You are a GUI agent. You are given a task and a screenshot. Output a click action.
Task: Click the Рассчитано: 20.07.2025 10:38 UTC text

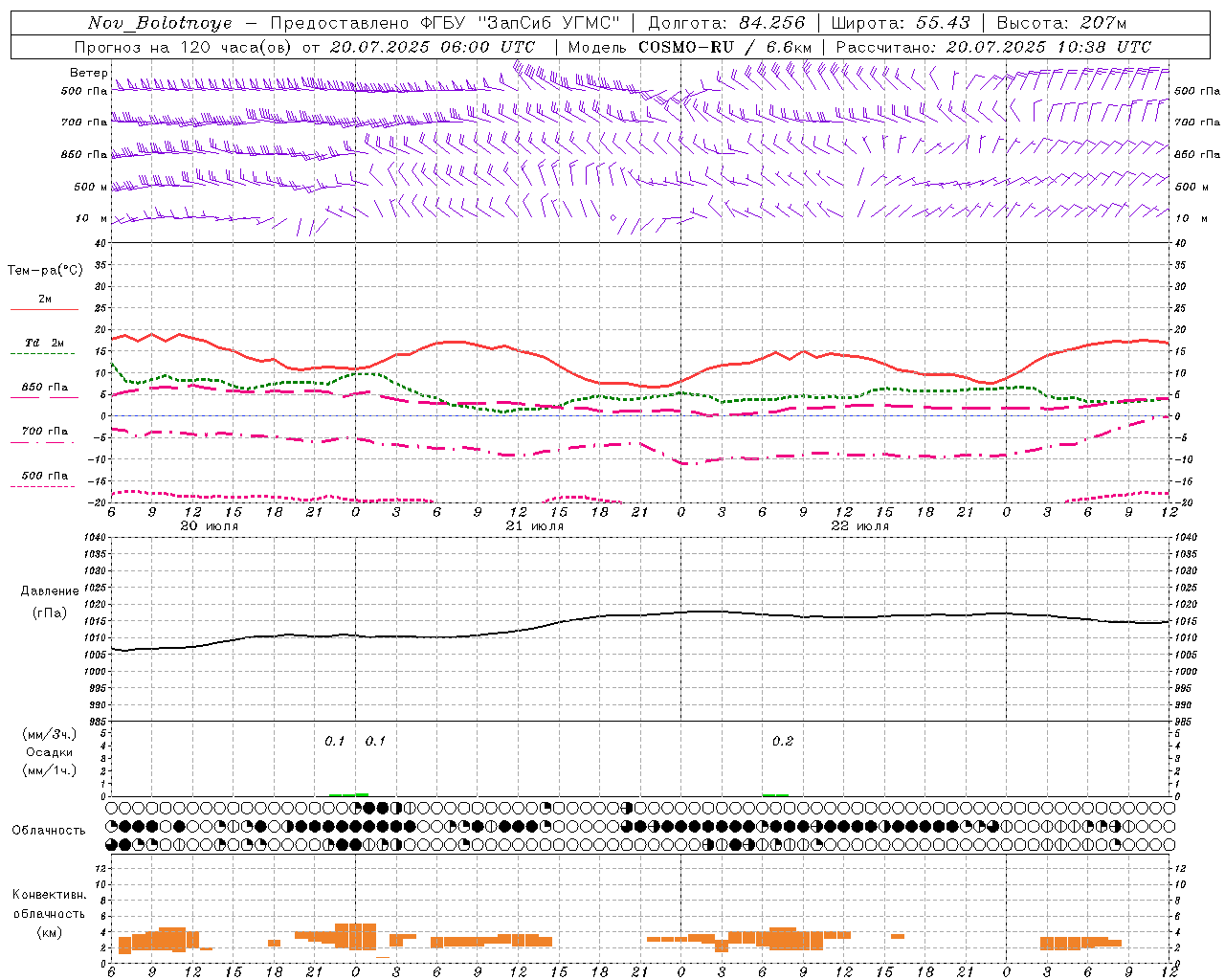(993, 47)
